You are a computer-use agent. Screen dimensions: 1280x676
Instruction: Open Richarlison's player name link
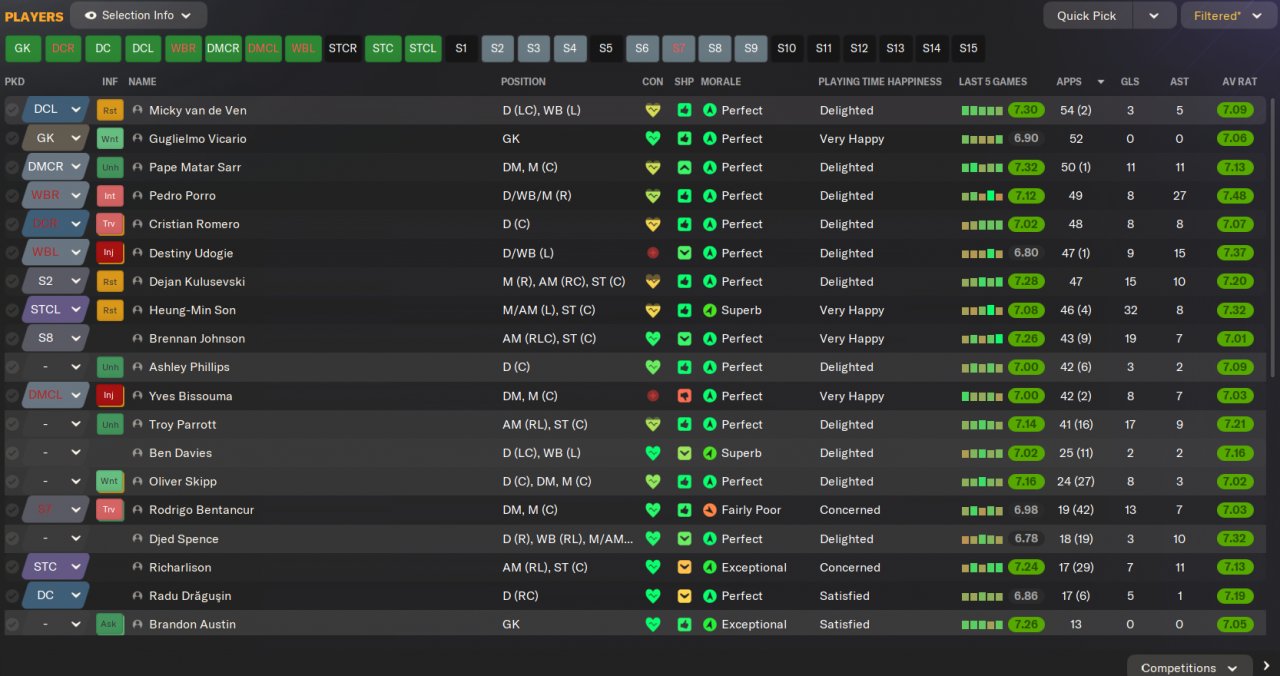180,567
